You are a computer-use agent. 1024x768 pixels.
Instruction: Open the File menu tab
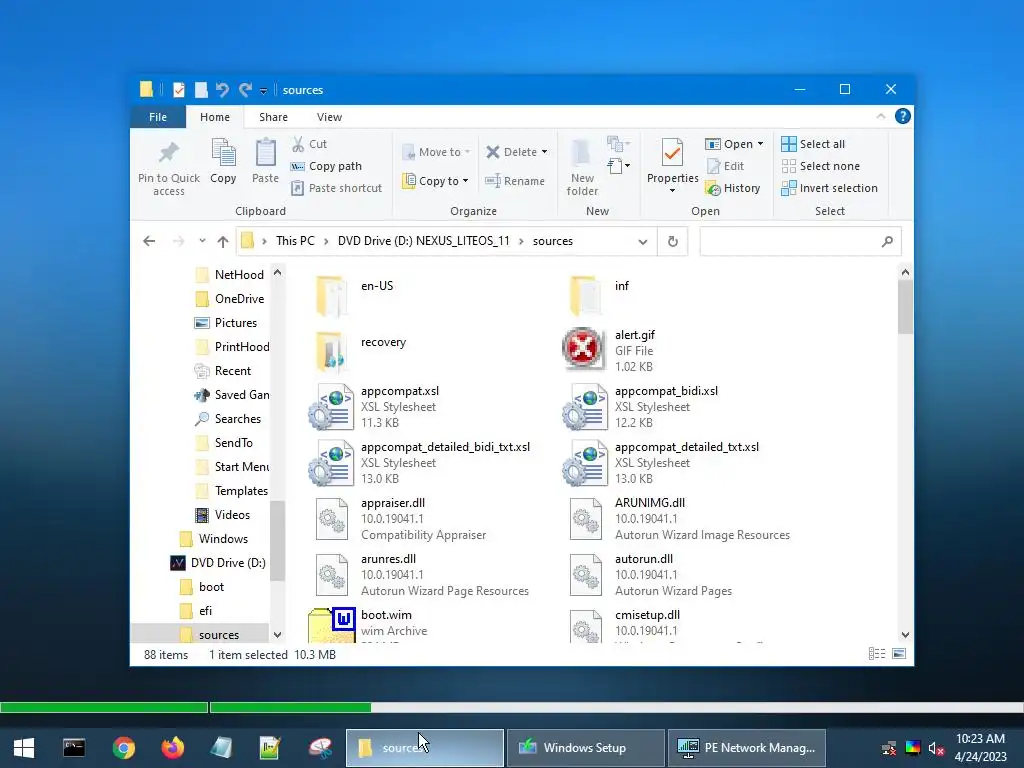(x=158, y=117)
